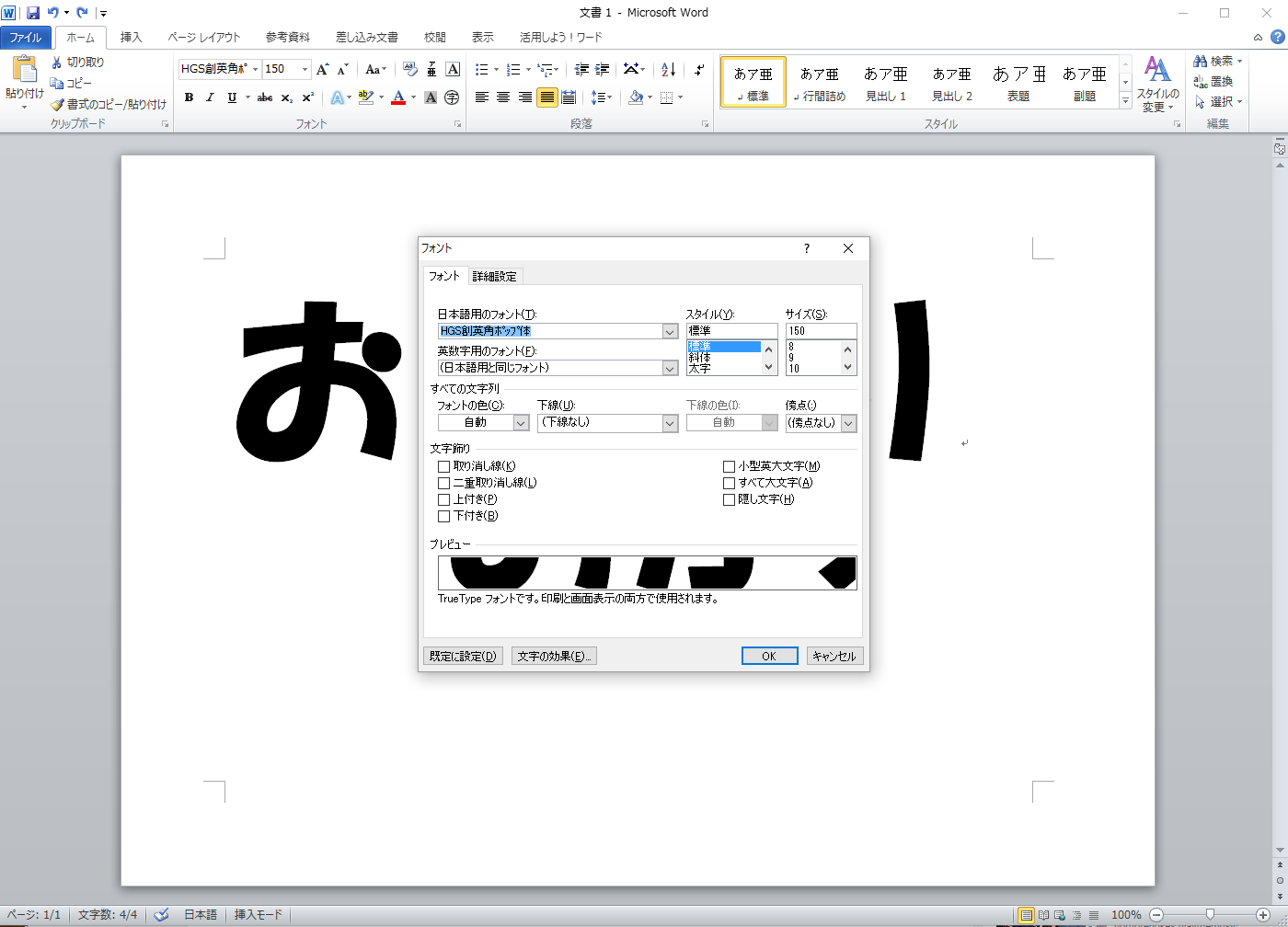Image resolution: width=1288 pixels, height=927 pixels.
Task: Click the center alignment icon
Action: tap(502, 97)
